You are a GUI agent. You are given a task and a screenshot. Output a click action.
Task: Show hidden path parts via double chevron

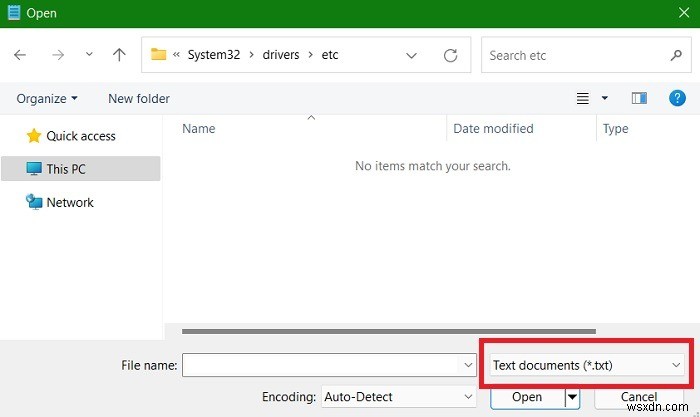coord(176,54)
